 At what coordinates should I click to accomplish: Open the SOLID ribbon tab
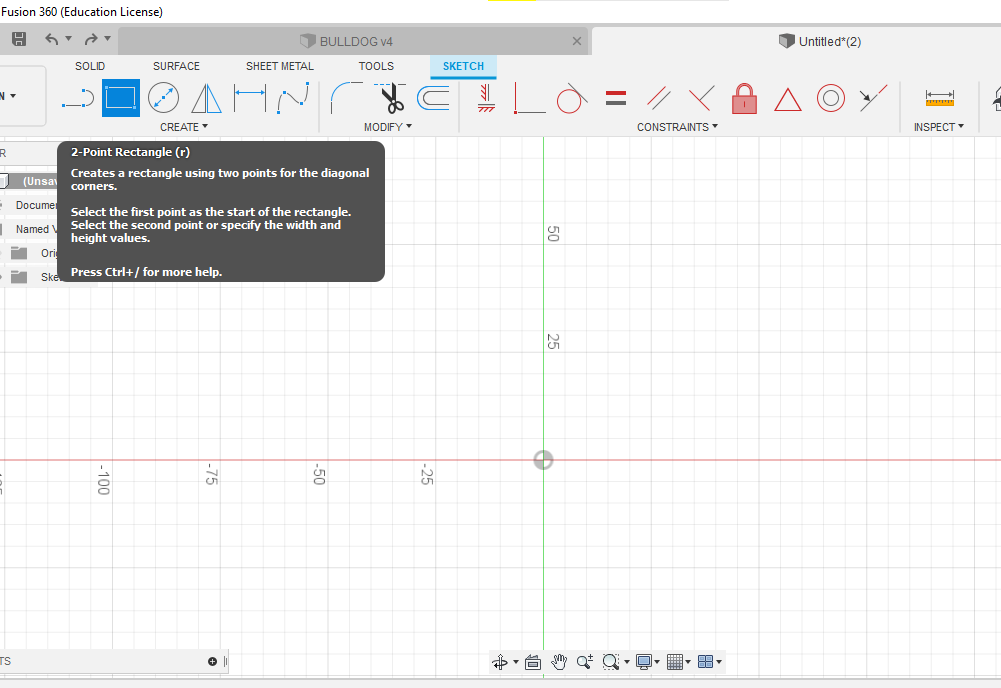tap(90, 66)
